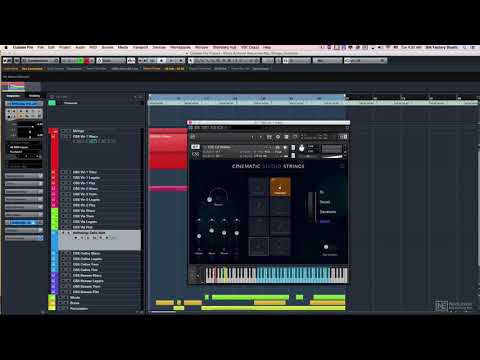Solo the CSS Vln 2 Pizz track
The width and height of the screenshot is (480, 360).
68,205
